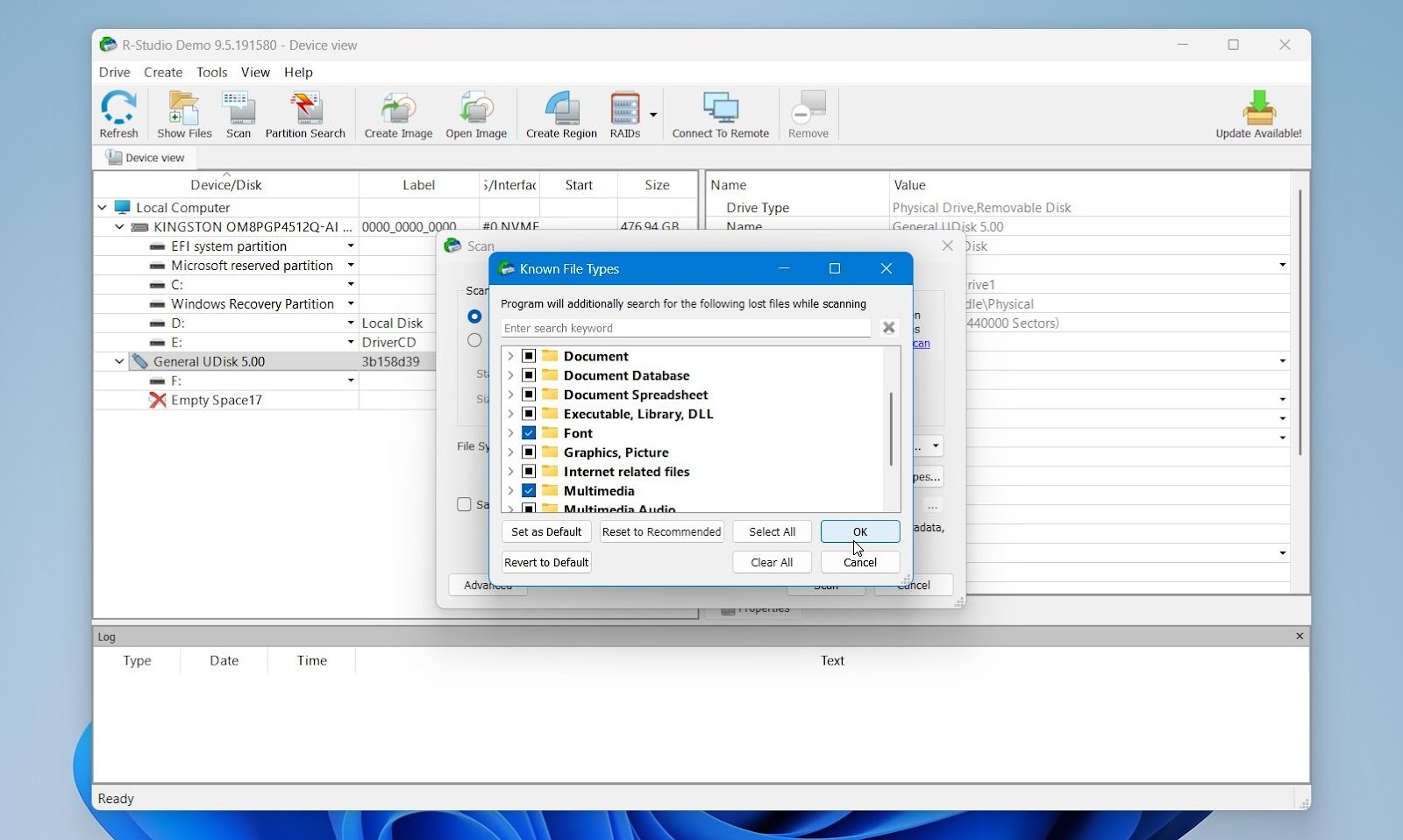Screen dimensions: 1403x840
Task: Expand the Graphics, Picture category
Action: click(510, 452)
